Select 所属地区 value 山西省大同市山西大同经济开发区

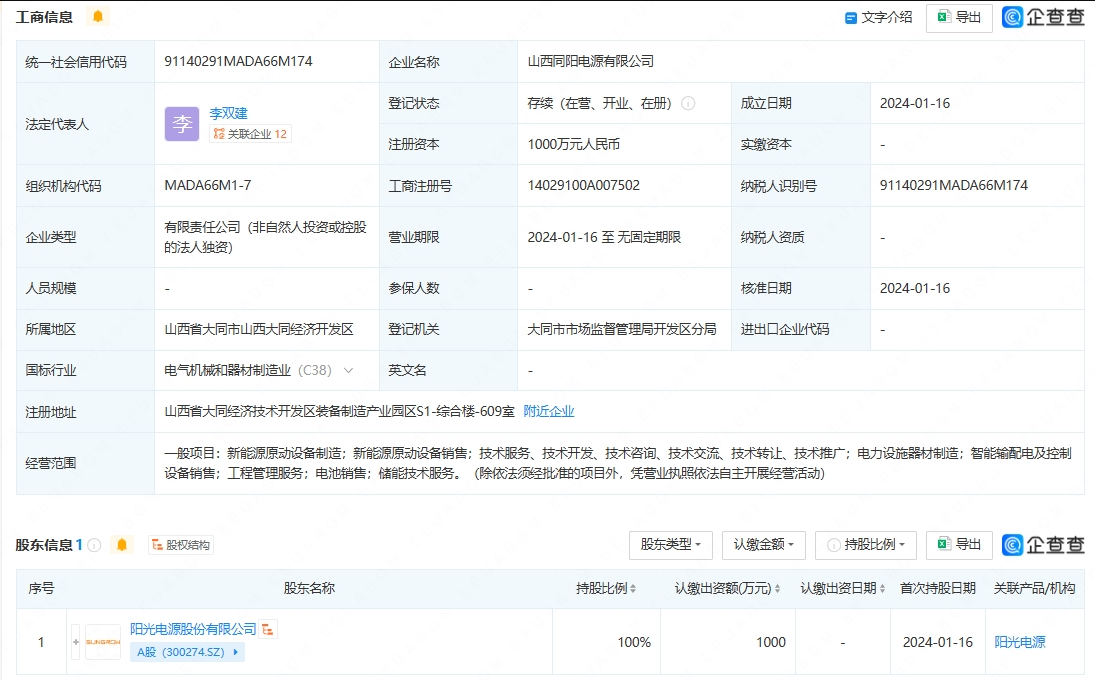[x=259, y=330]
